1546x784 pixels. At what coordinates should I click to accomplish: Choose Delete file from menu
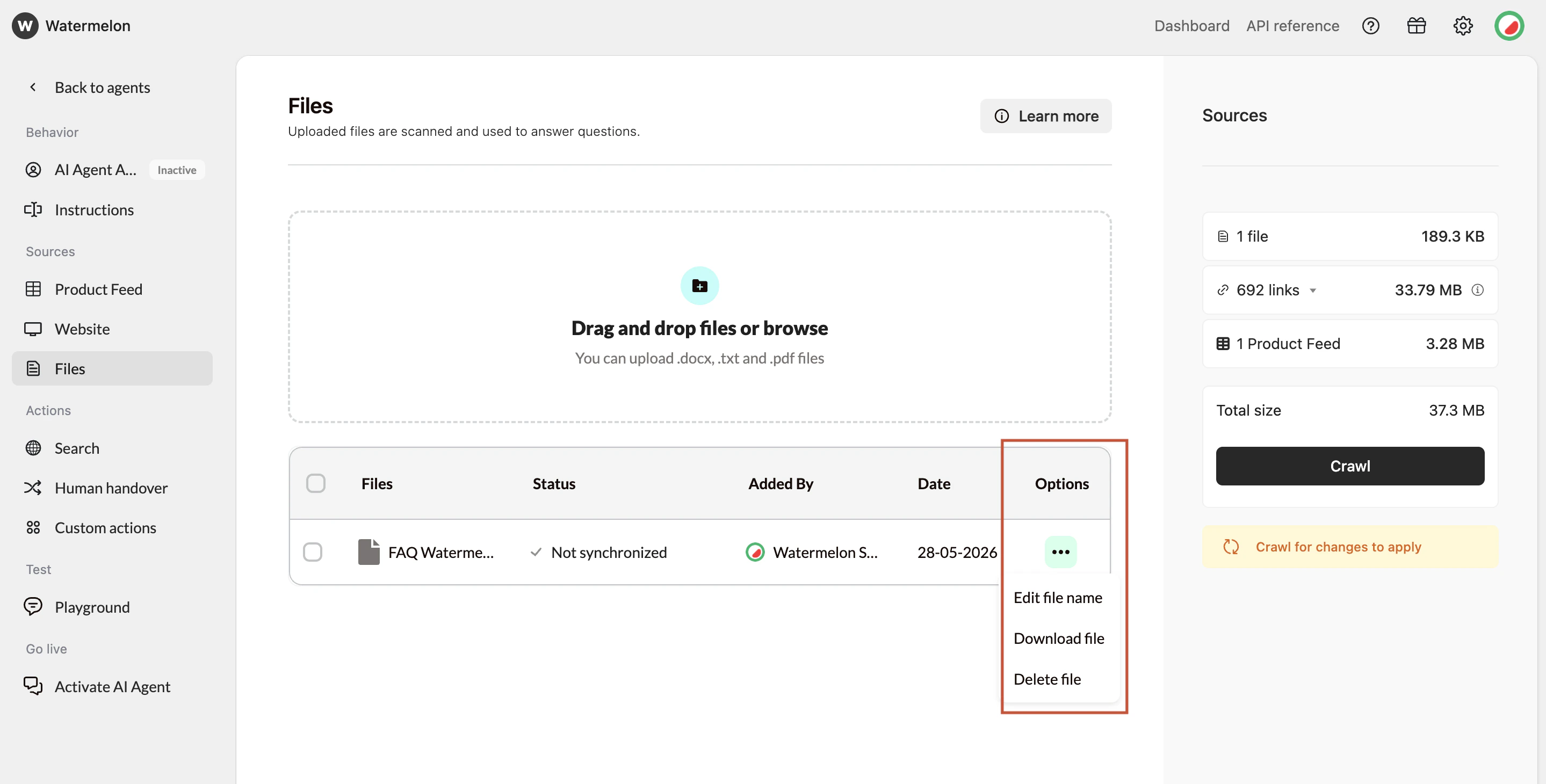coord(1046,679)
